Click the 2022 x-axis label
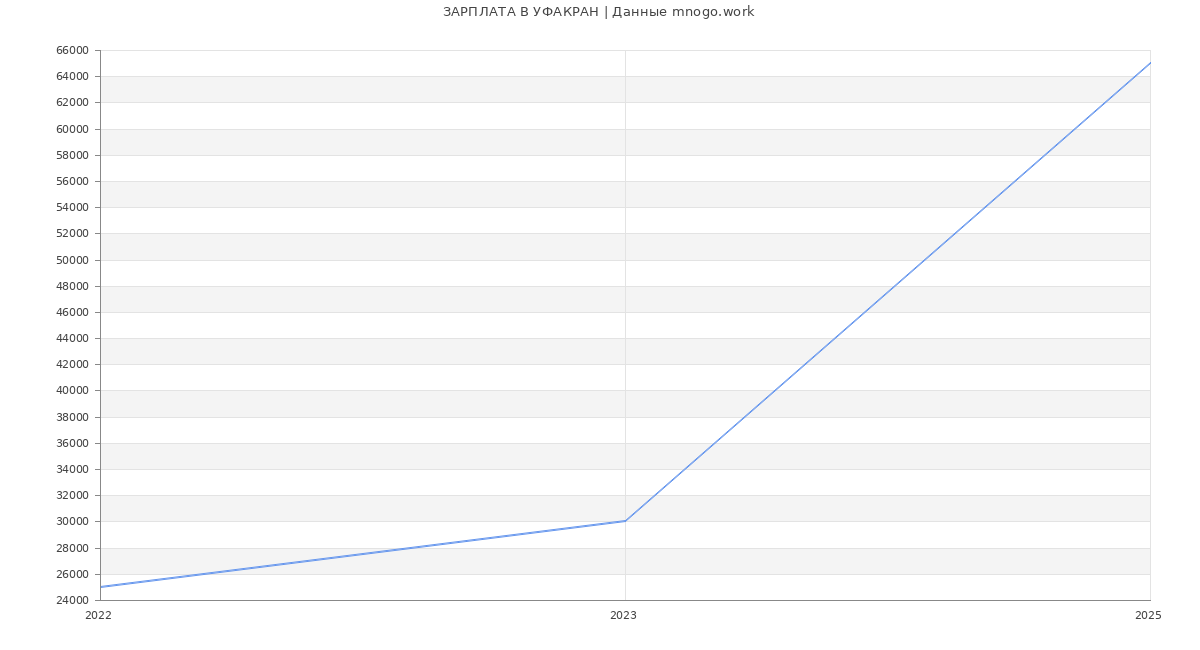This screenshot has height=650, width=1200. 98,615
